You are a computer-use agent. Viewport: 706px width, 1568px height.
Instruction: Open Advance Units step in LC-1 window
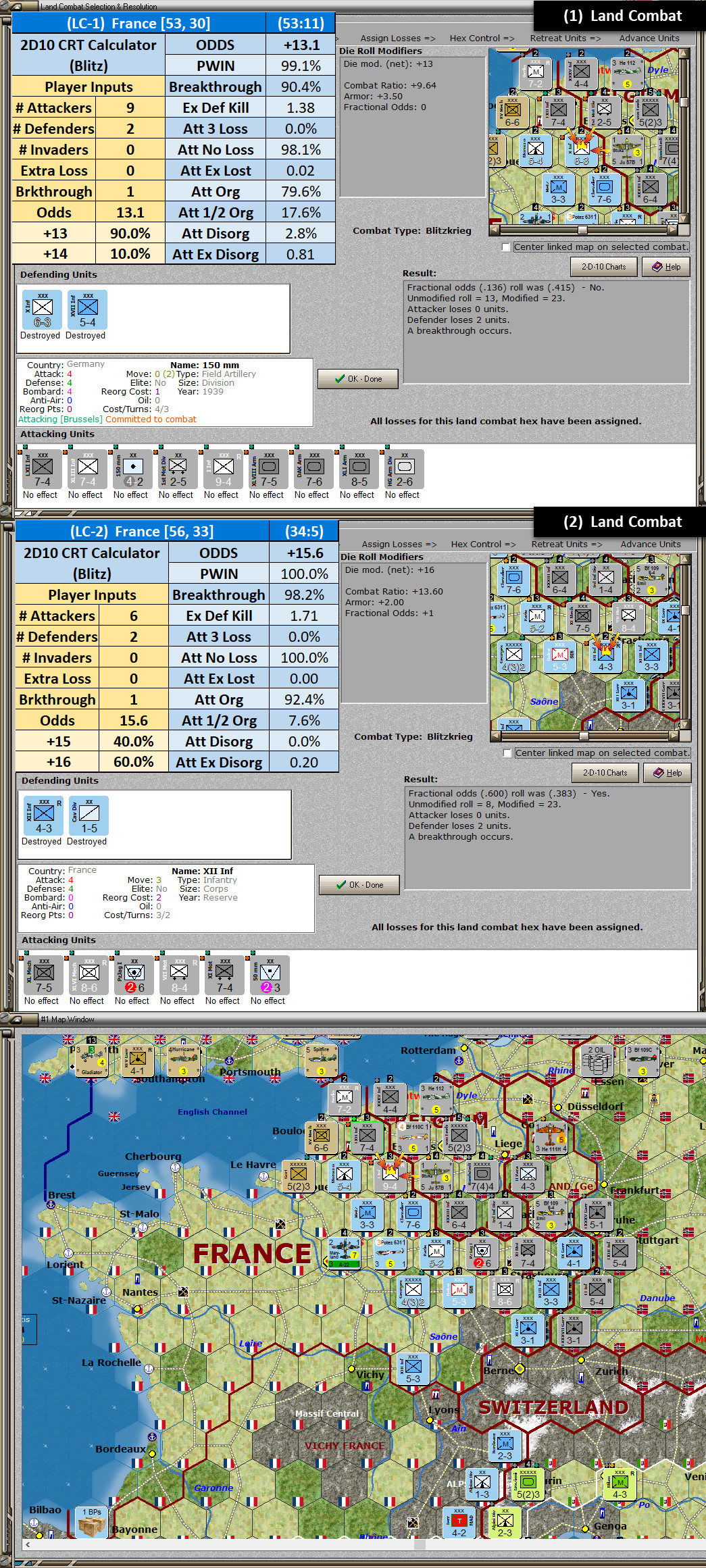(x=649, y=39)
